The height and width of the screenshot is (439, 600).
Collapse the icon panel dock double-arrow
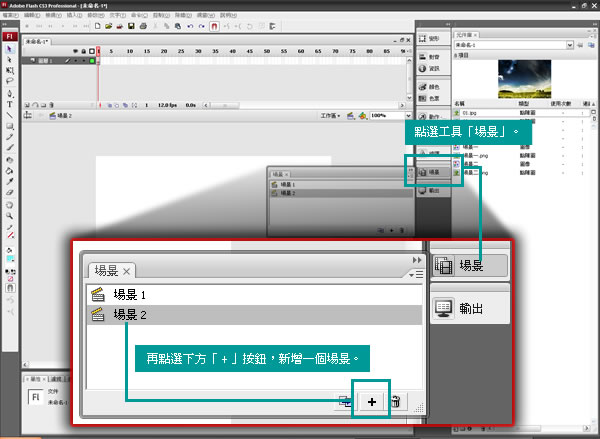tap(447, 24)
